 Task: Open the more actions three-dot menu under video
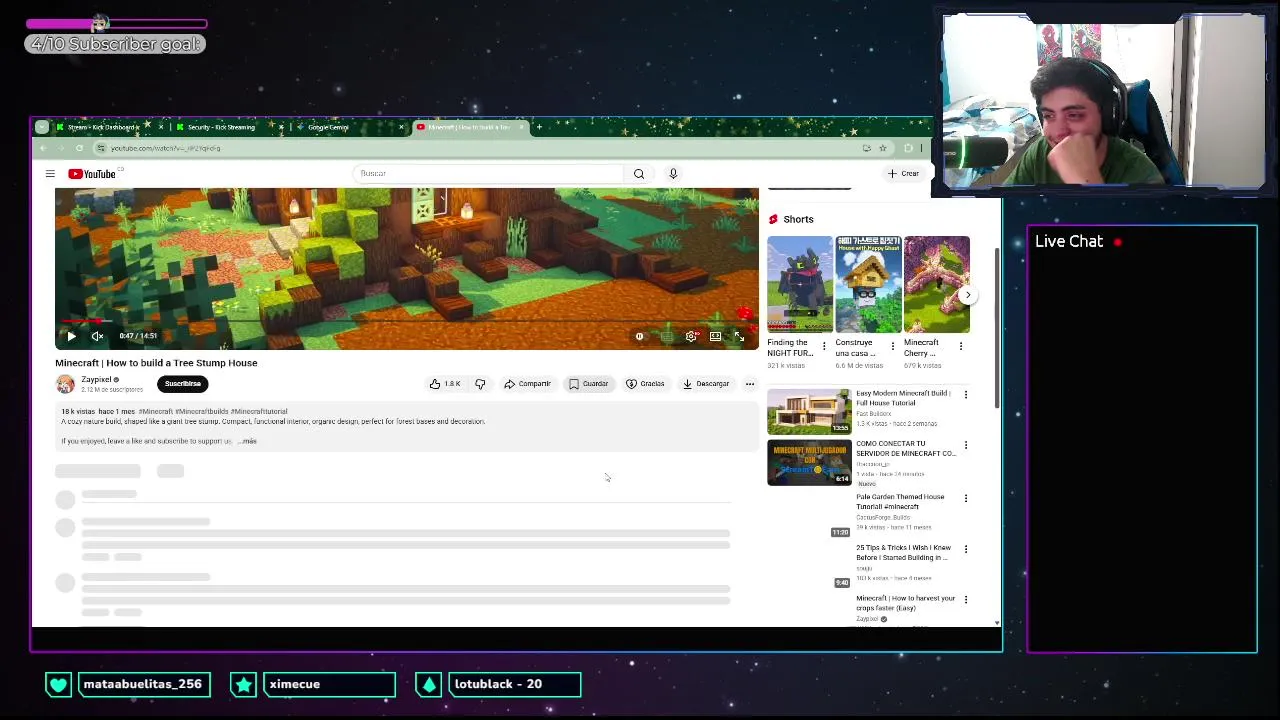coord(749,384)
